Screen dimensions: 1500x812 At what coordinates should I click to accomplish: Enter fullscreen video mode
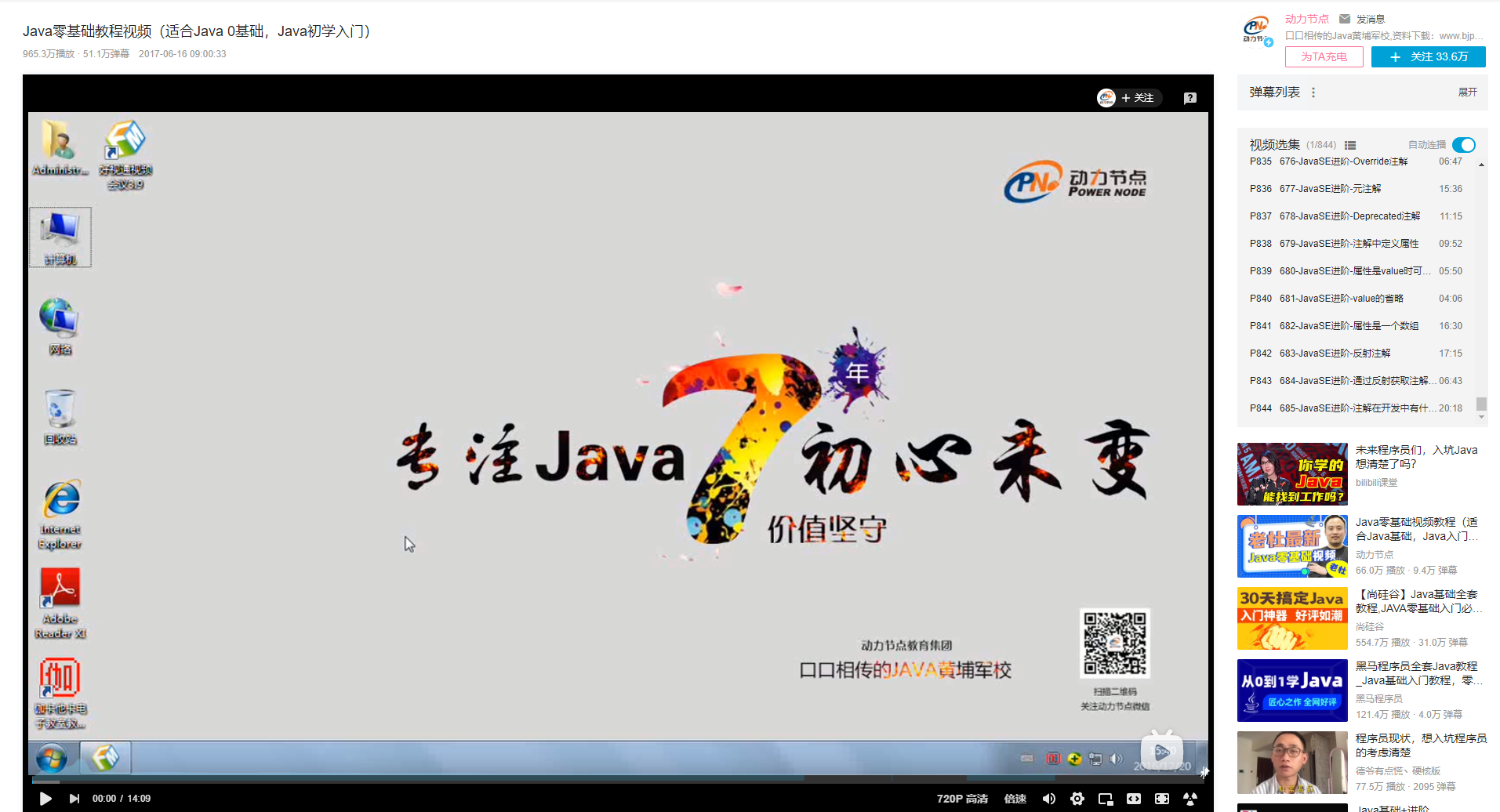coord(1162,799)
